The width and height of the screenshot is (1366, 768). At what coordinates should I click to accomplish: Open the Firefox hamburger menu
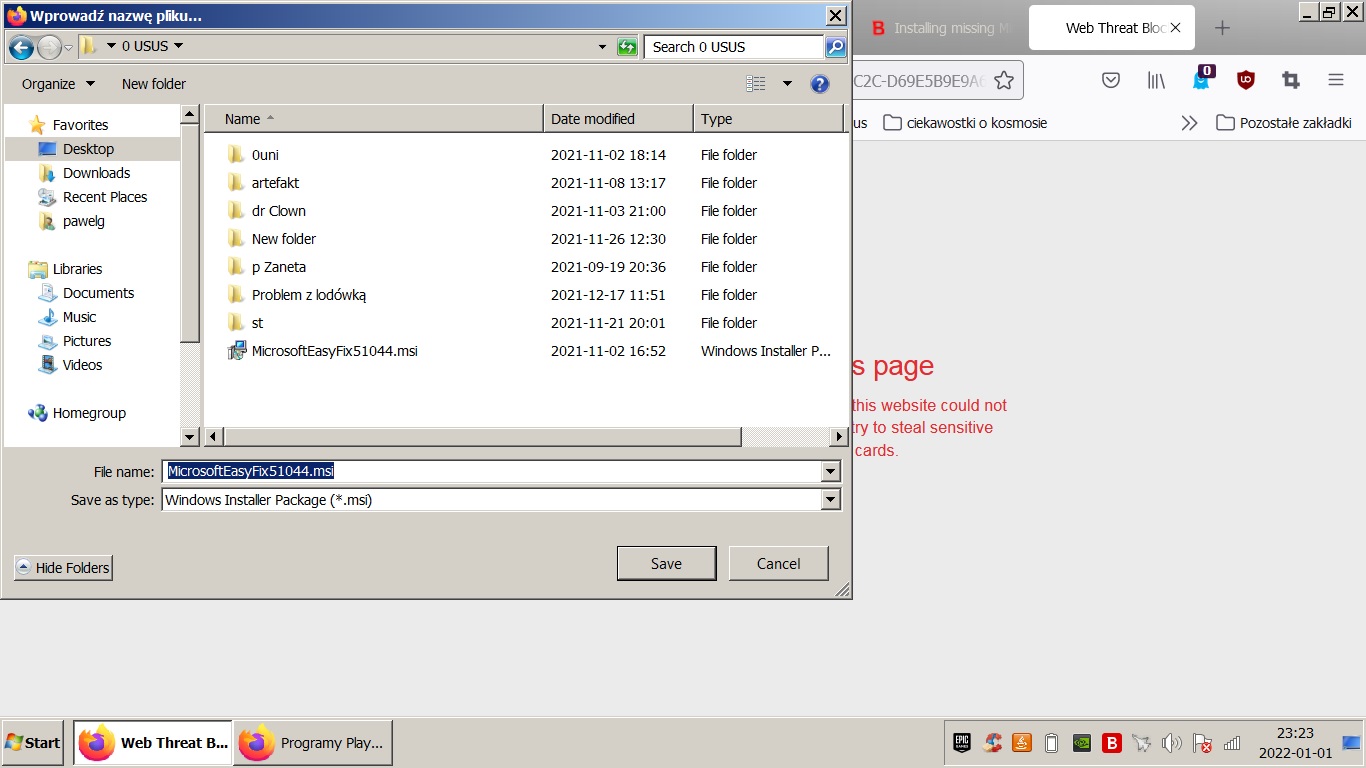(x=1336, y=80)
